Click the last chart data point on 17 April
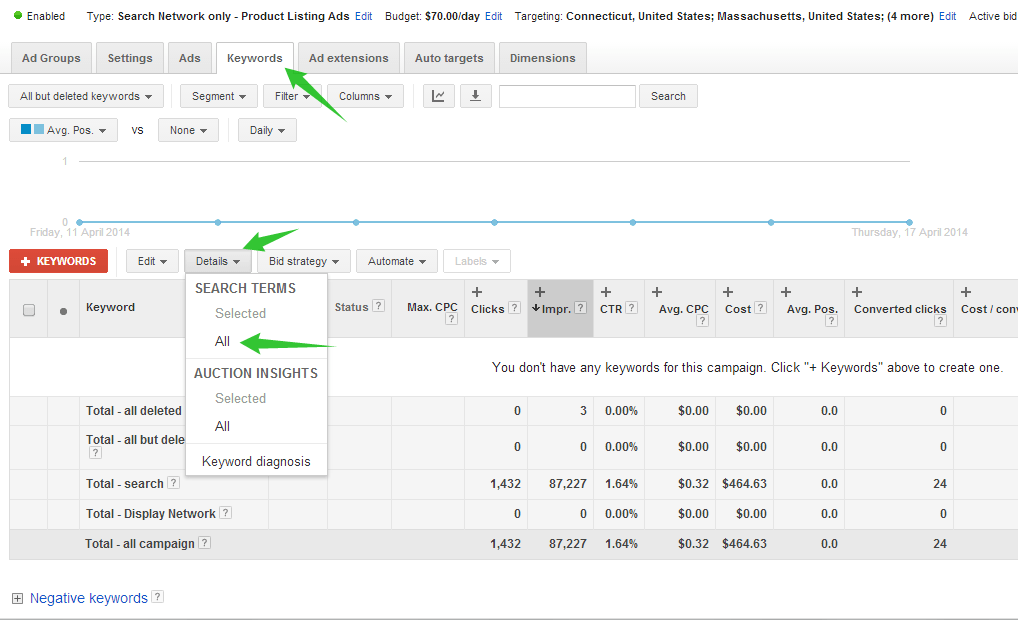The height and width of the screenshot is (620, 1018). pos(910,222)
